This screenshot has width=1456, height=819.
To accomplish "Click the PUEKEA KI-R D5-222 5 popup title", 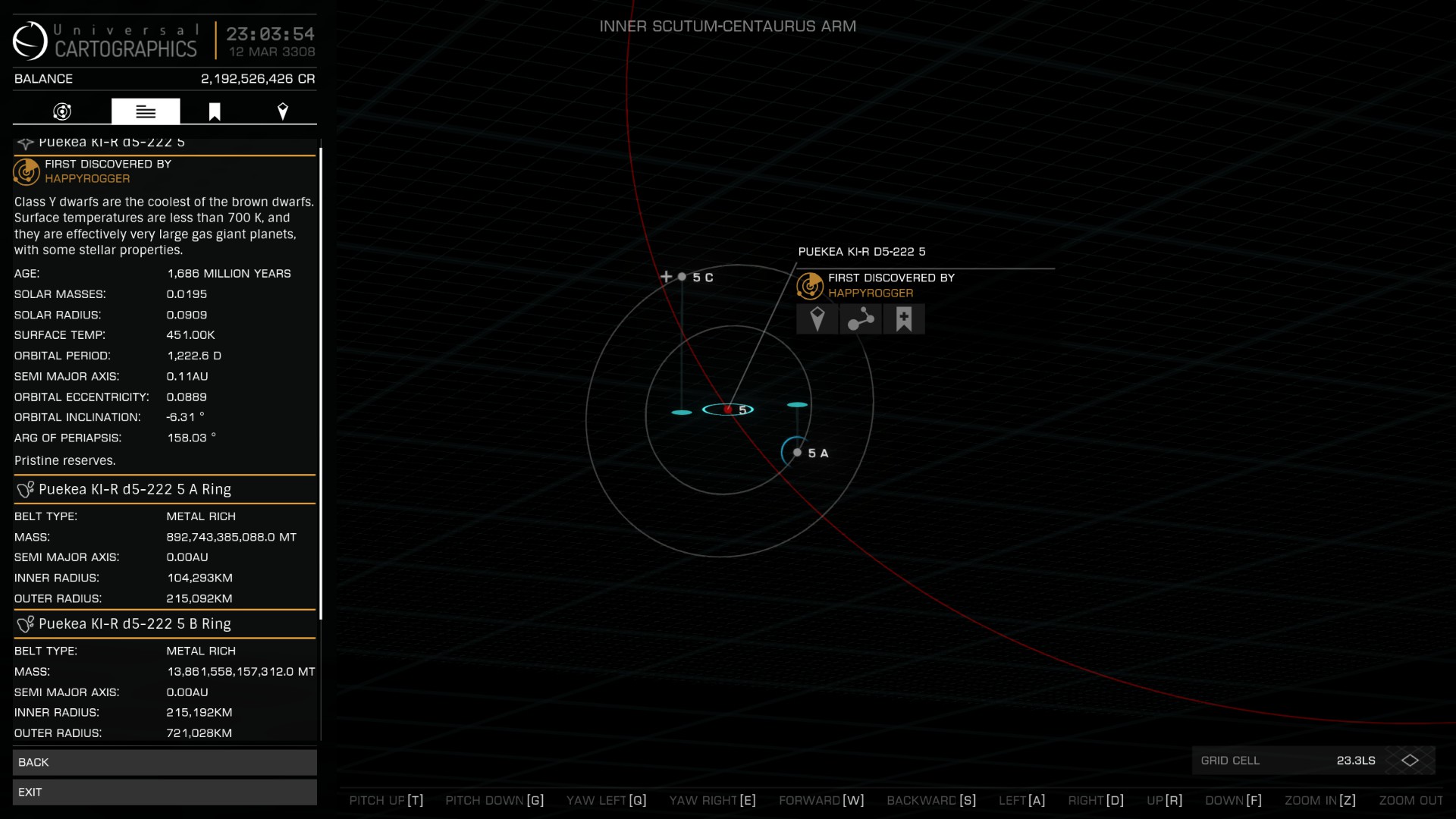I will (x=861, y=252).
